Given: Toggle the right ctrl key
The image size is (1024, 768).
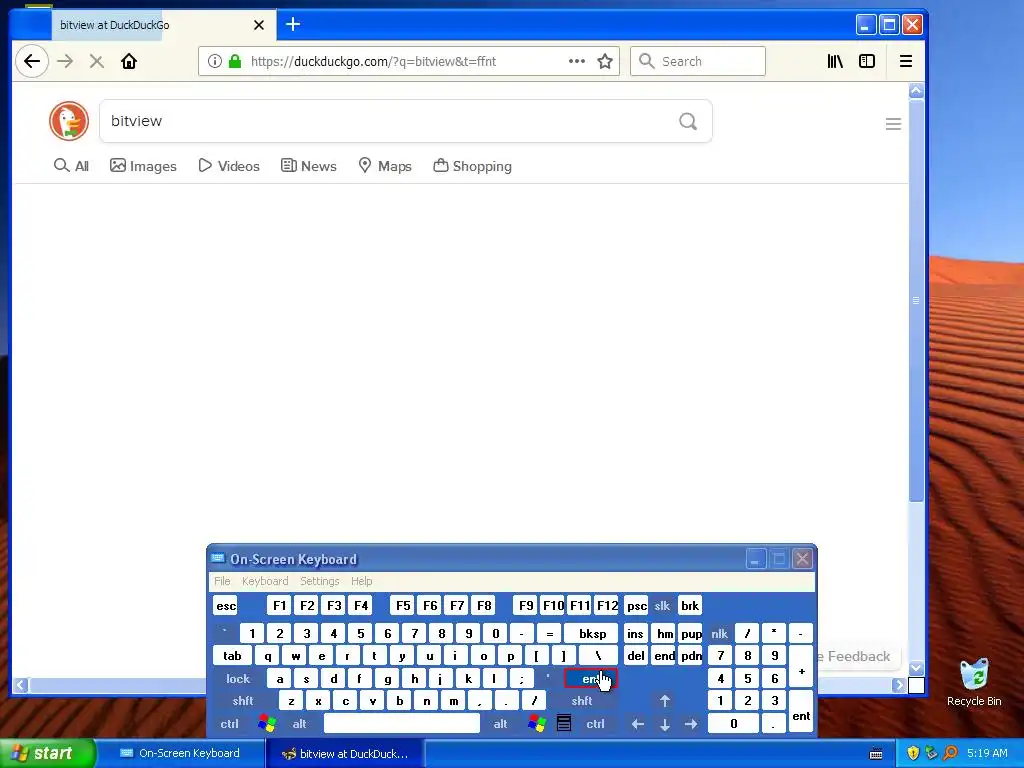Looking at the screenshot, I should (x=595, y=724).
